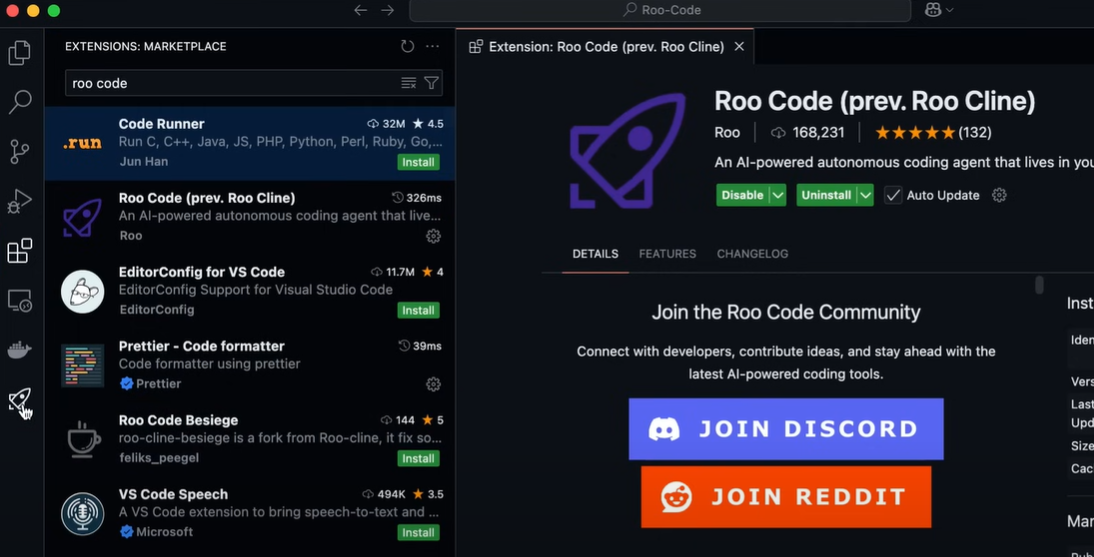Screen dimensions: 1094x557
Task: Switch to the FEATURES tab
Action: tap(668, 254)
